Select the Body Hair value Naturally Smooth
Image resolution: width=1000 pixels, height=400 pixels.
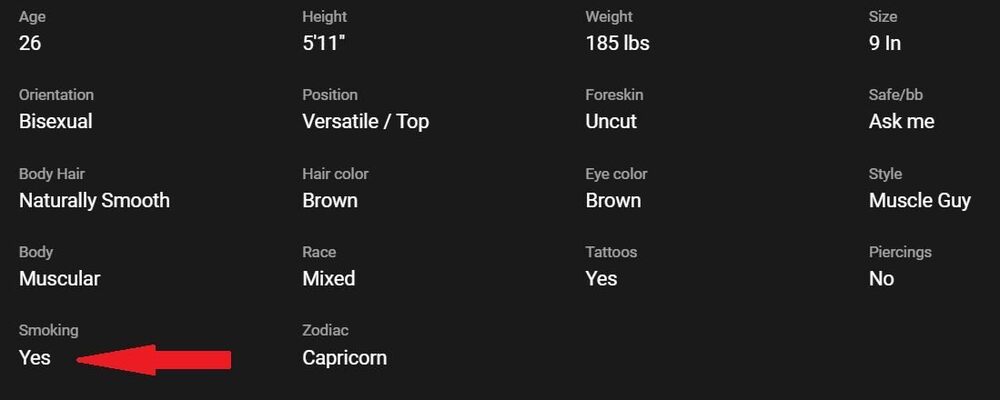click(x=94, y=200)
